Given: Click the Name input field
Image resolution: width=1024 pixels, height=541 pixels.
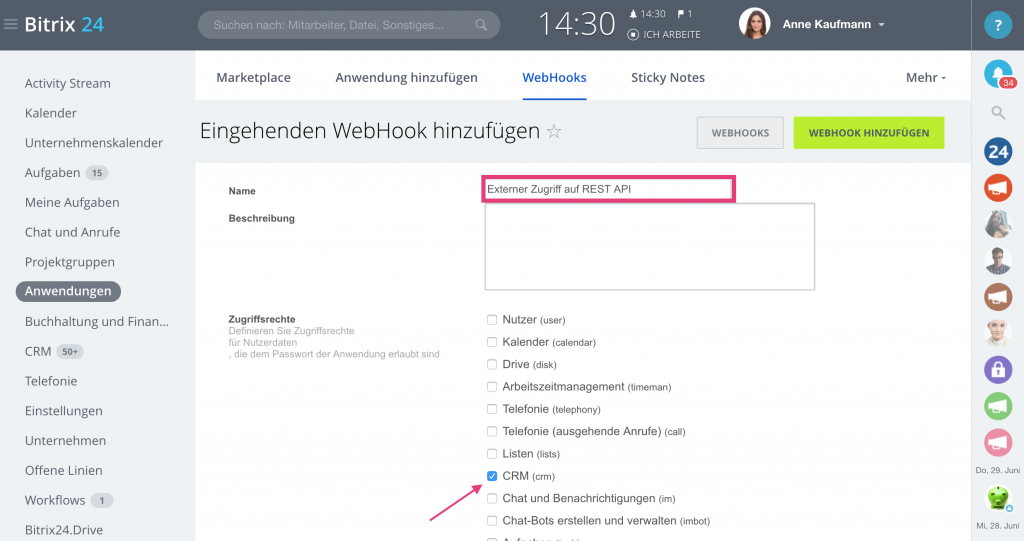Looking at the screenshot, I should click(609, 189).
